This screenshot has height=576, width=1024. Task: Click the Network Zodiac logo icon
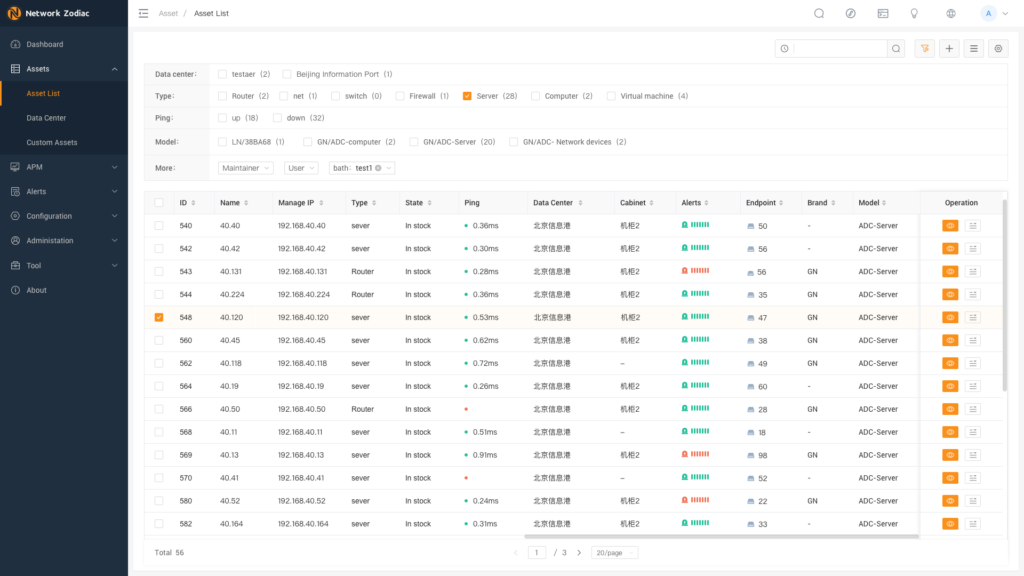[14, 13]
